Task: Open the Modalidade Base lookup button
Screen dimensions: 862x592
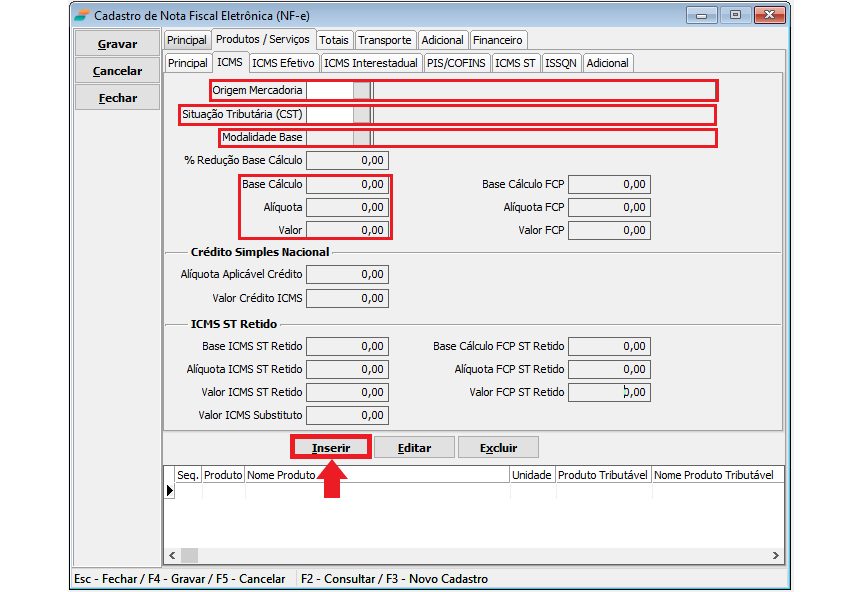Action: 362,137
